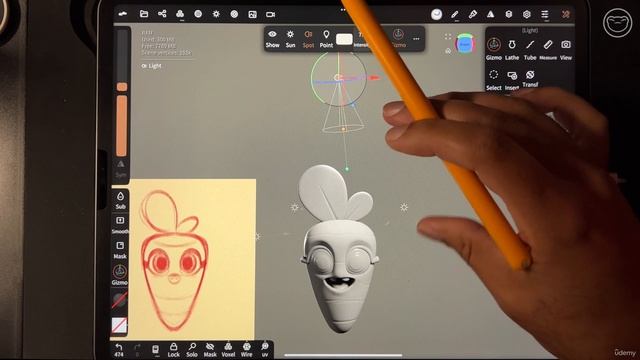Select the Lathe tool
The image size is (640, 360).
click(512, 49)
